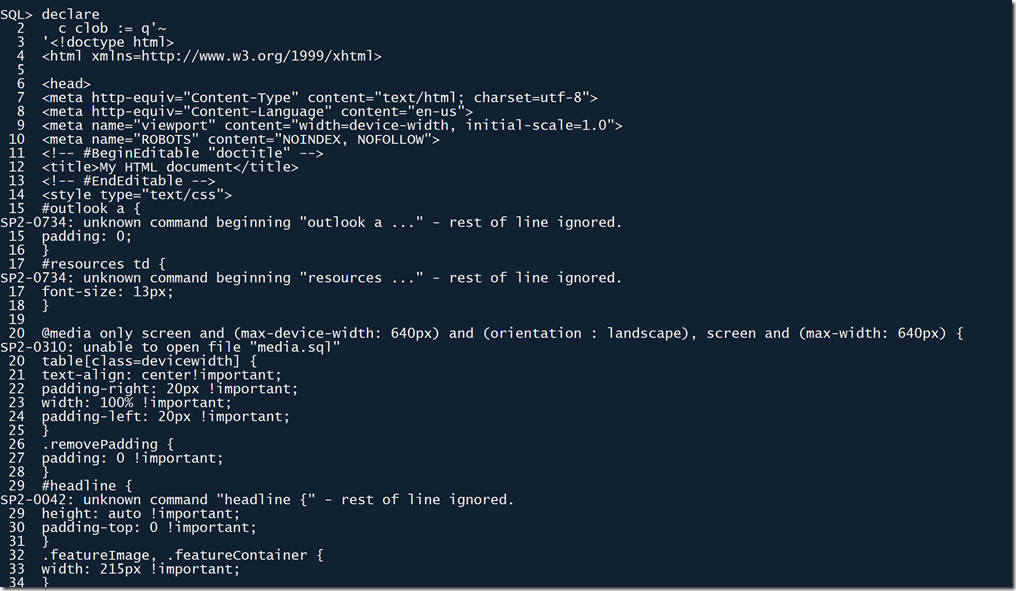Click the Content-Language meta tag line
1016x591 pixels.
pyautogui.click(x=257, y=112)
